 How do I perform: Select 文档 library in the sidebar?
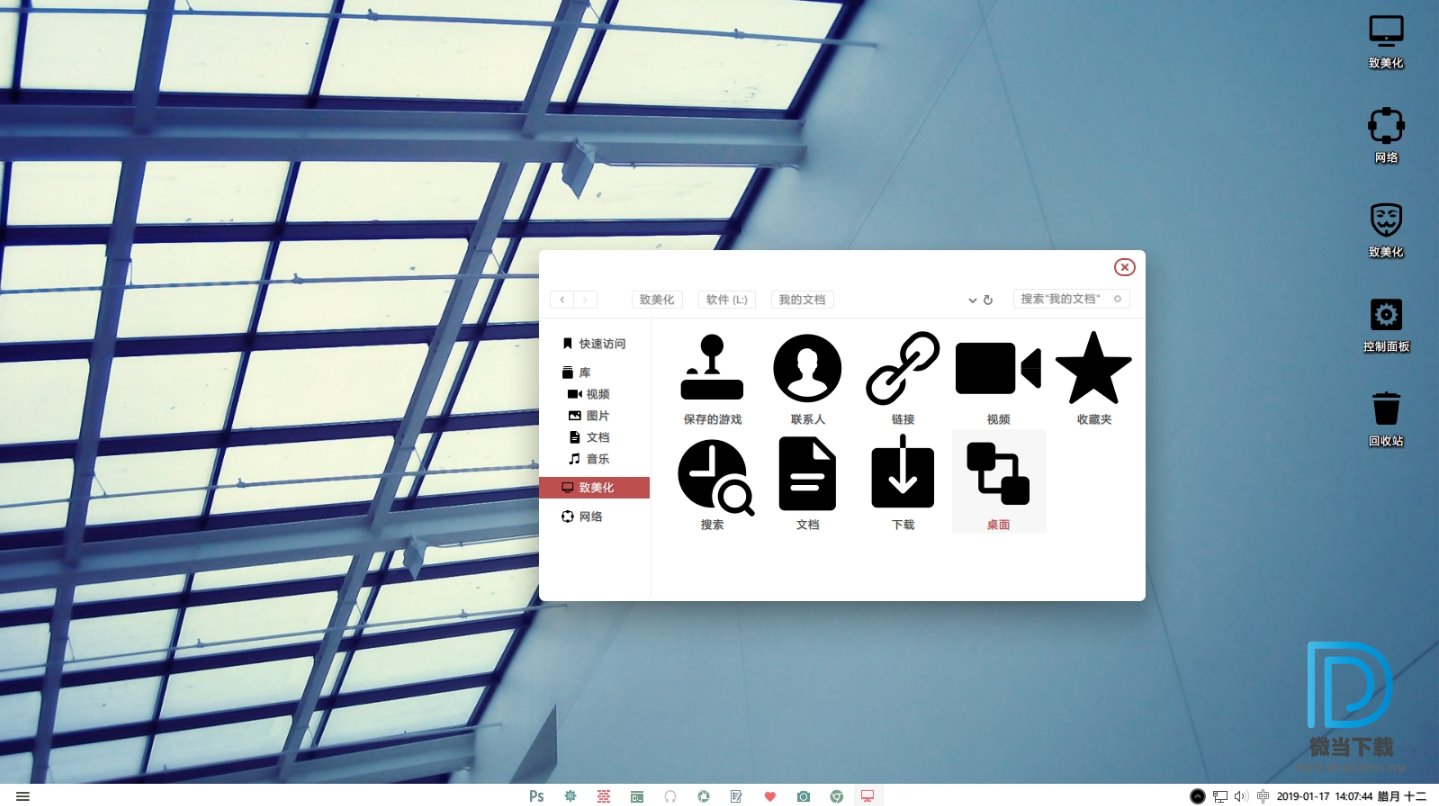tap(589, 437)
